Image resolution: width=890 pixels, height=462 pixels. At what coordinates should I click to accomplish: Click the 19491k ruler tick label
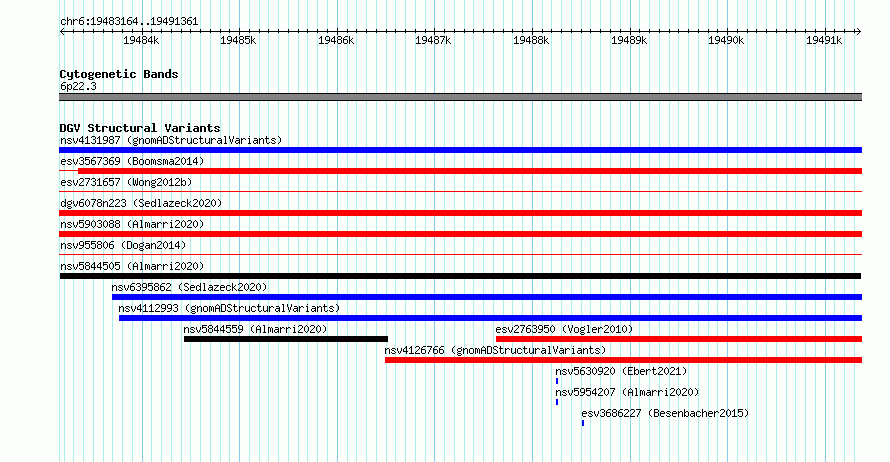(824, 40)
